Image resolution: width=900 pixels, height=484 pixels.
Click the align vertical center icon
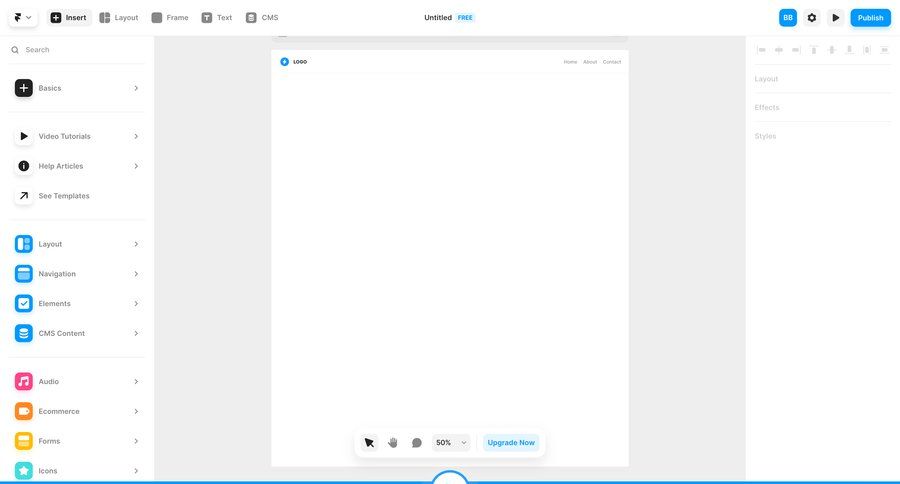832,50
